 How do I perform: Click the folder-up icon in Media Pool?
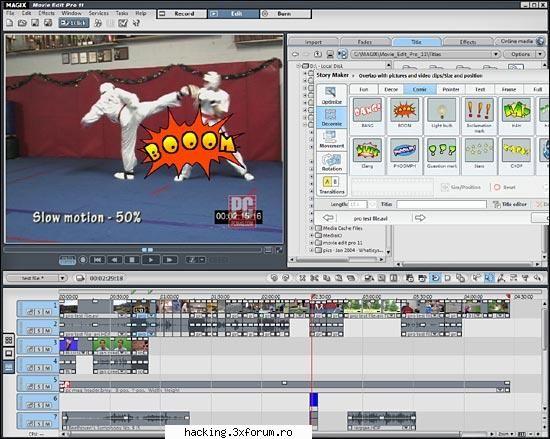click(318, 54)
